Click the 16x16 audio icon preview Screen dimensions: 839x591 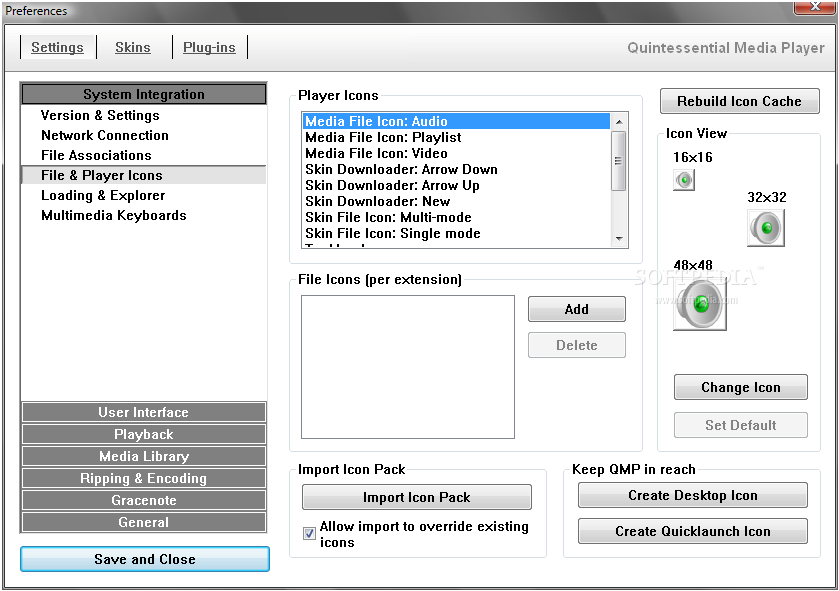[684, 180]
